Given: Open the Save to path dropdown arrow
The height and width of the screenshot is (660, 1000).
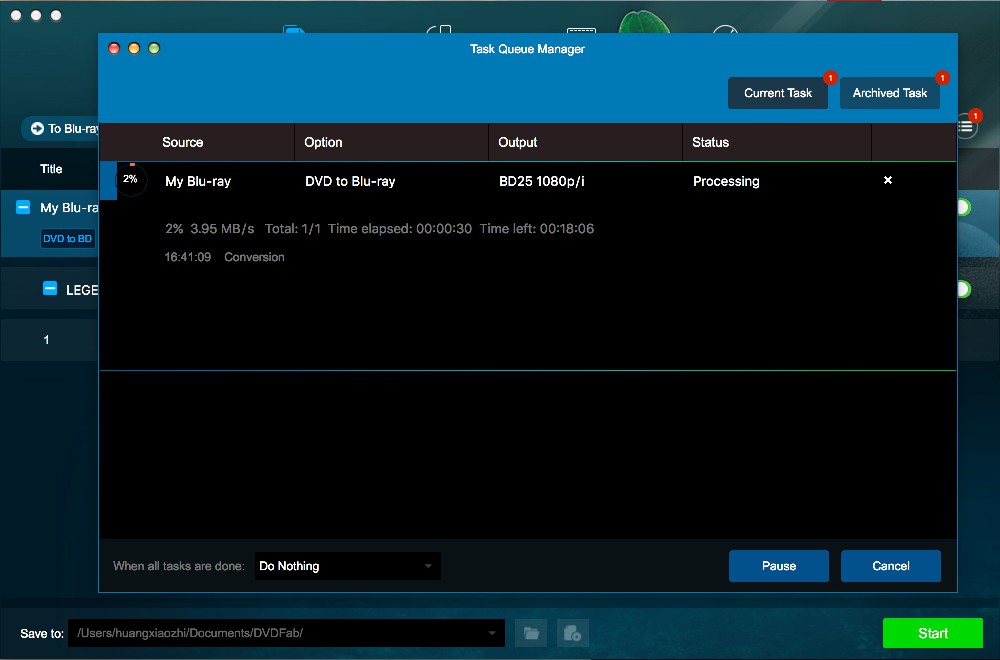Looking at the screenshot, I should (x=492, y=633).
